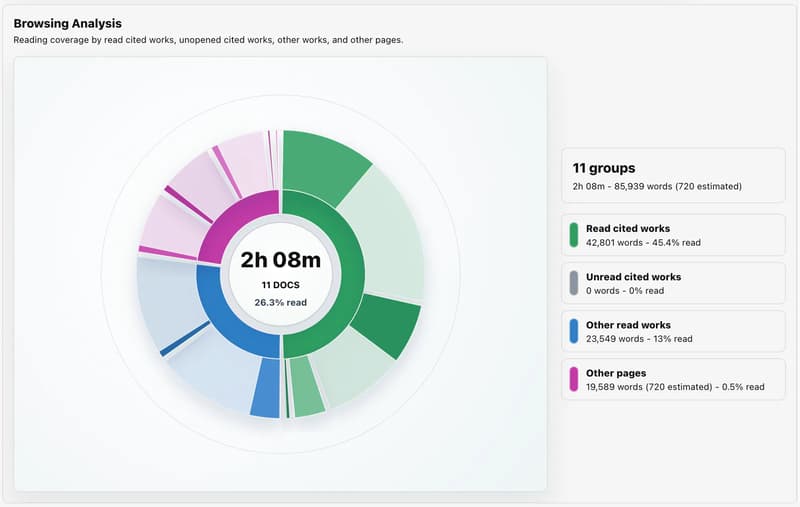Click the blue Other read works swatch
This screenshot has width=800, height=507.
pos(574,331)
